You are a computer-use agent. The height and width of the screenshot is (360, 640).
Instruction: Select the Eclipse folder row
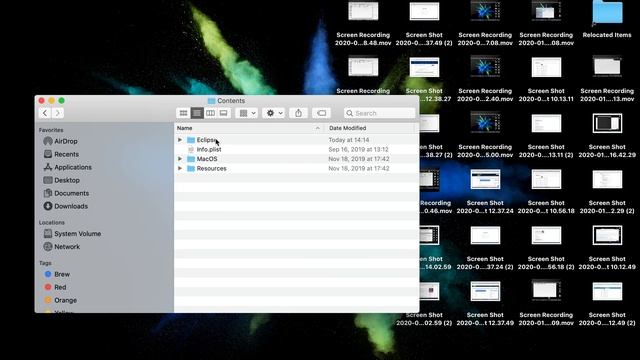tap(296, 140)
